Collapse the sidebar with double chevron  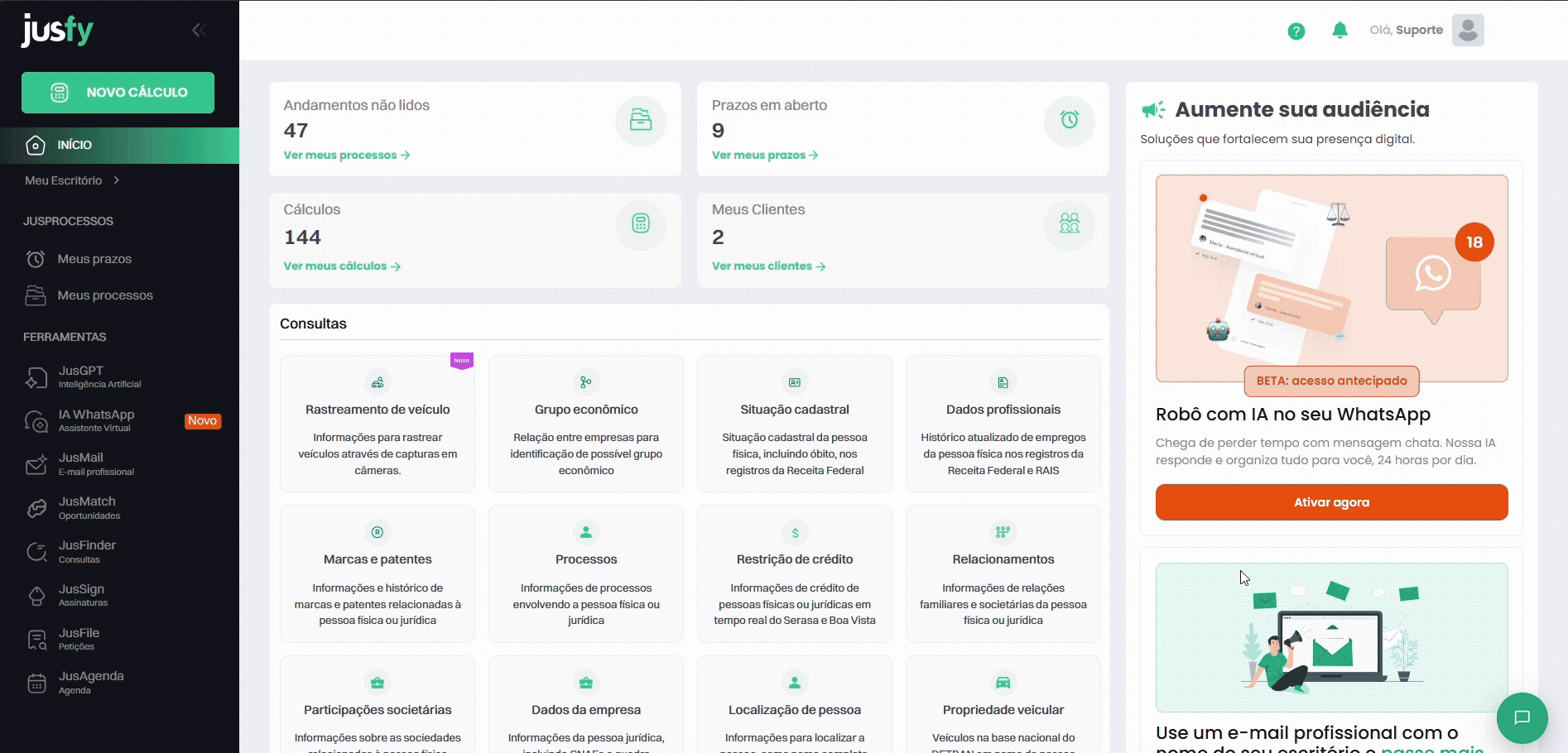[199, 31]
